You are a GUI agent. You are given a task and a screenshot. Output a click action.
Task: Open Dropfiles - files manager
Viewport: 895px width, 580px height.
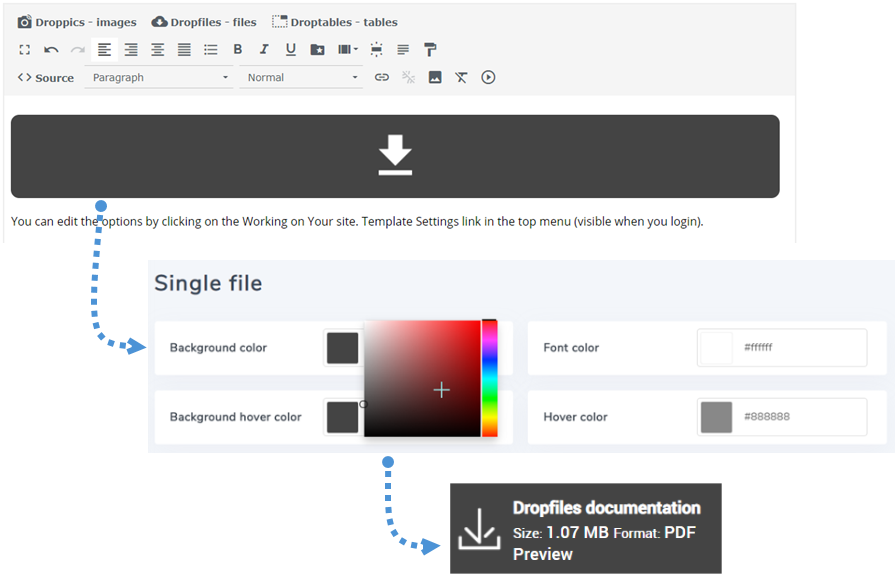tap(204, 22)
